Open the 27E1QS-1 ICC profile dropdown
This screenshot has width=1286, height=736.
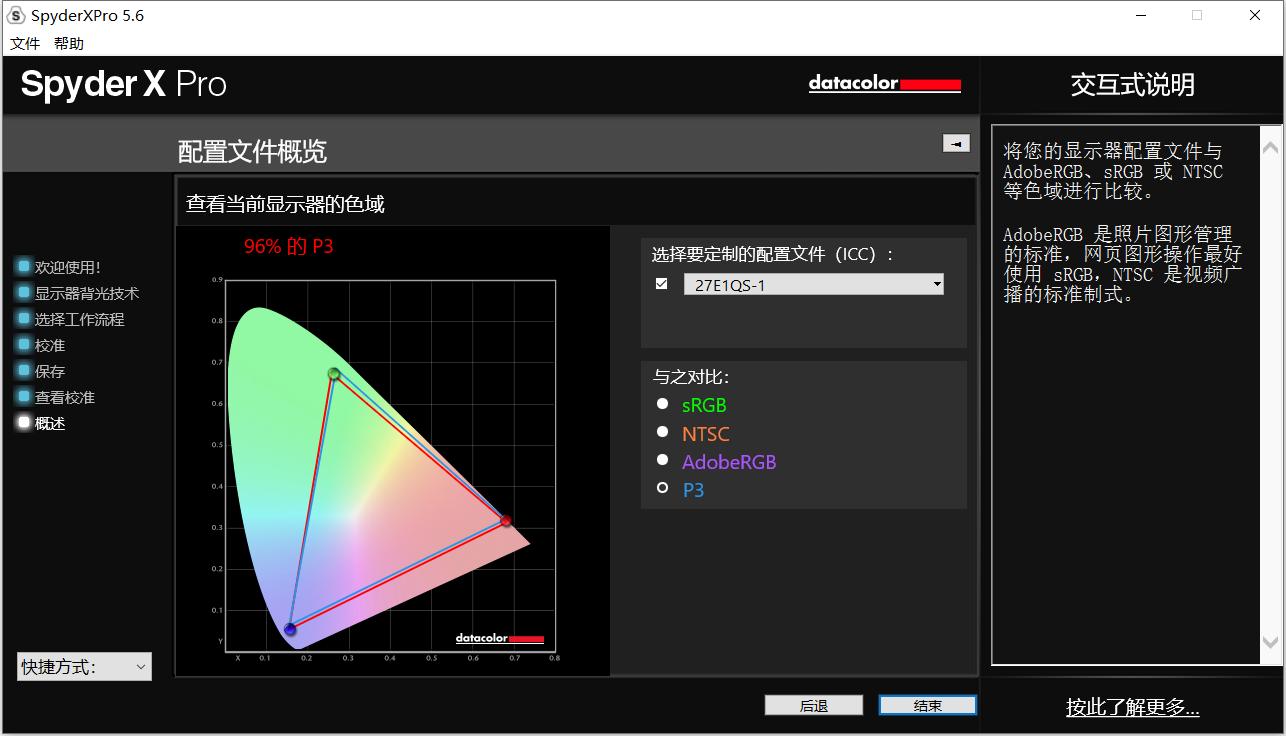(x=813, y=285)
